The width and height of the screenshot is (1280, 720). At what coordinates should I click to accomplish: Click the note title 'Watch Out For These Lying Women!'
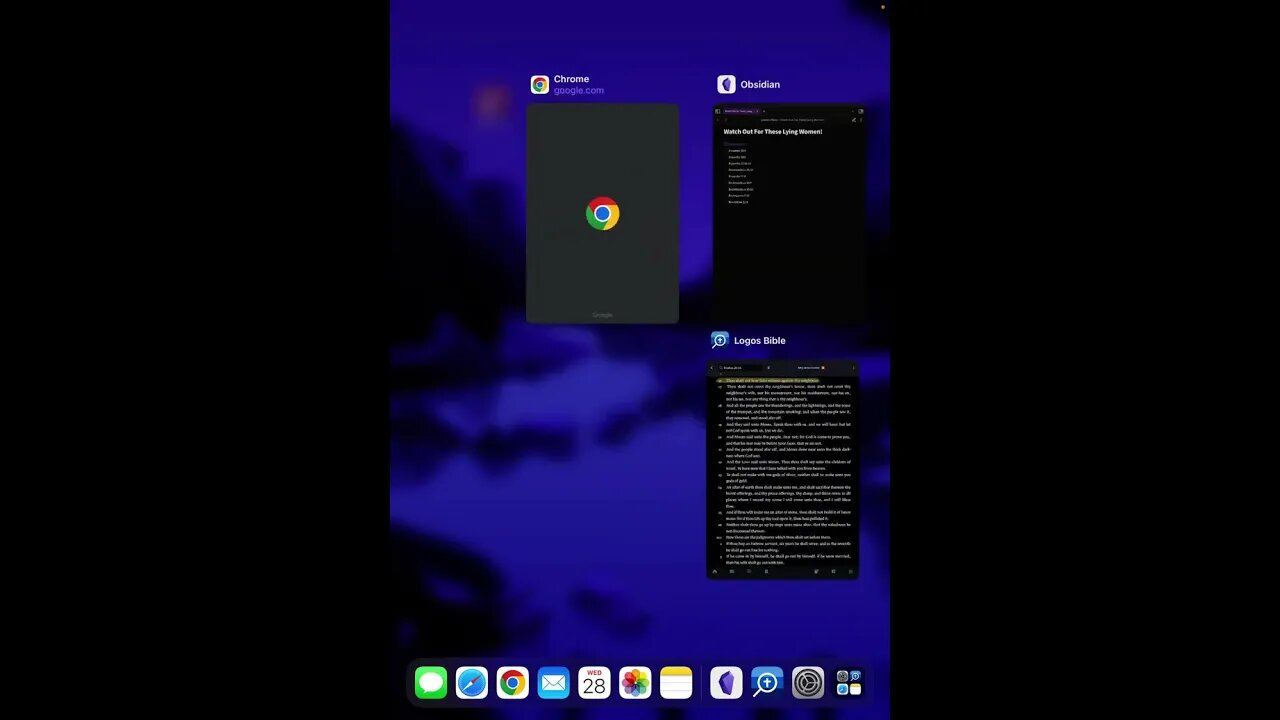pos(773,132)
